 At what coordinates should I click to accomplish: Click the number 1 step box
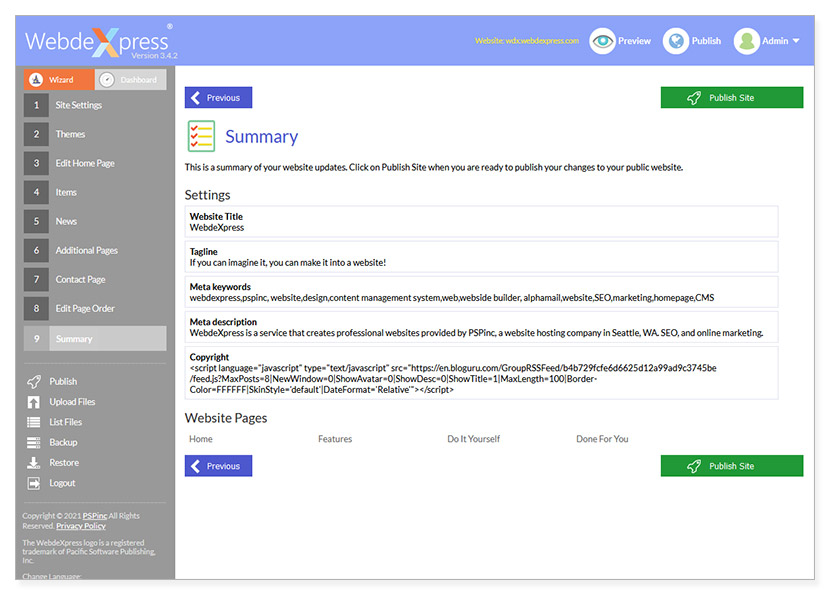tap(37, 105)
